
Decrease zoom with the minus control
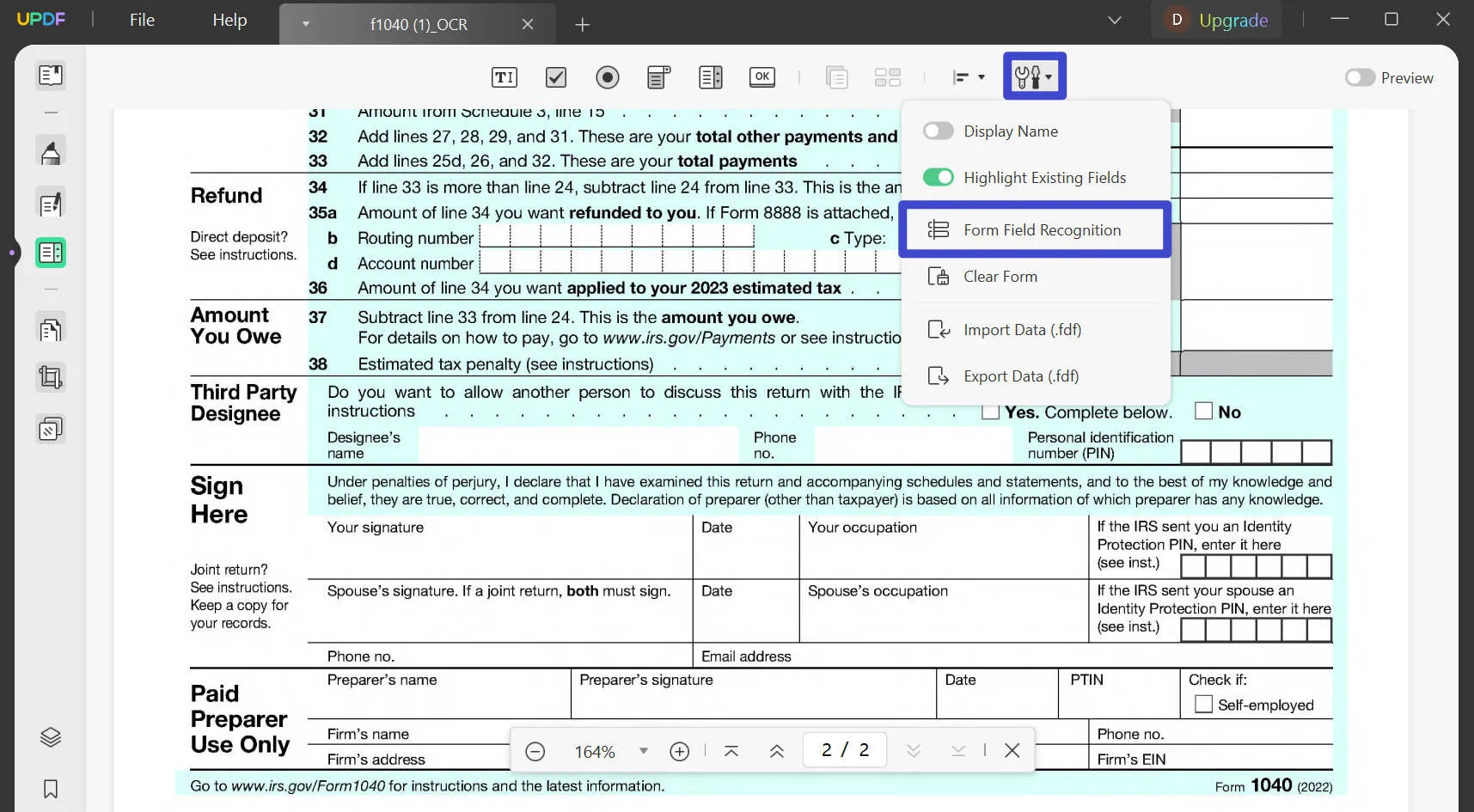pos(535,750)
